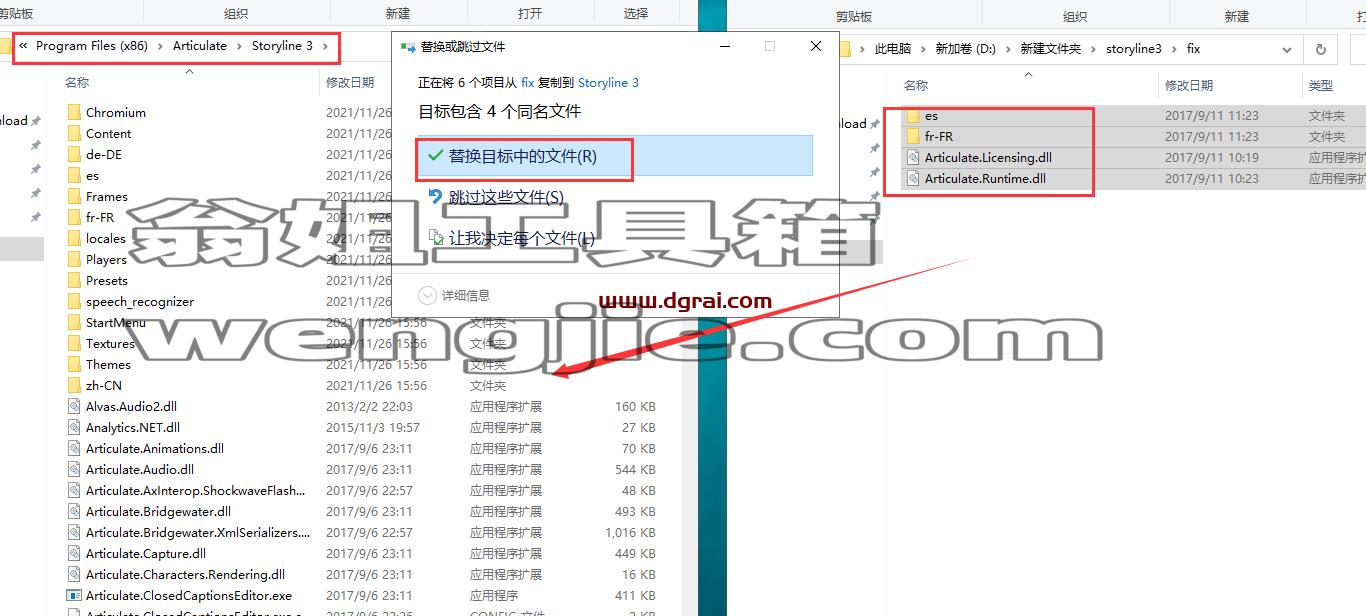
Task: Click the folder icon starting the right address bar
Action: pos(843,49)
